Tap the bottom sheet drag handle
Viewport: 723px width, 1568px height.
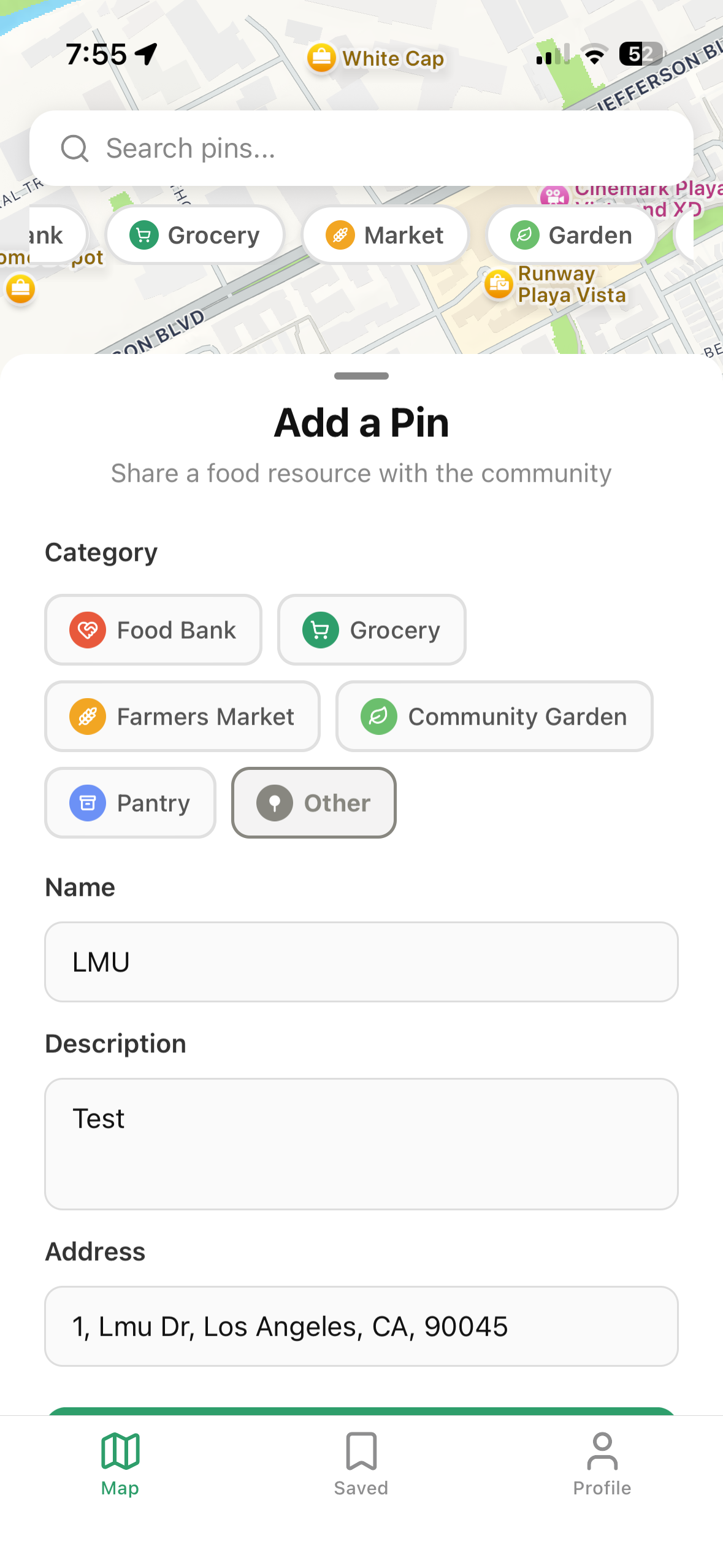(361, 376)
